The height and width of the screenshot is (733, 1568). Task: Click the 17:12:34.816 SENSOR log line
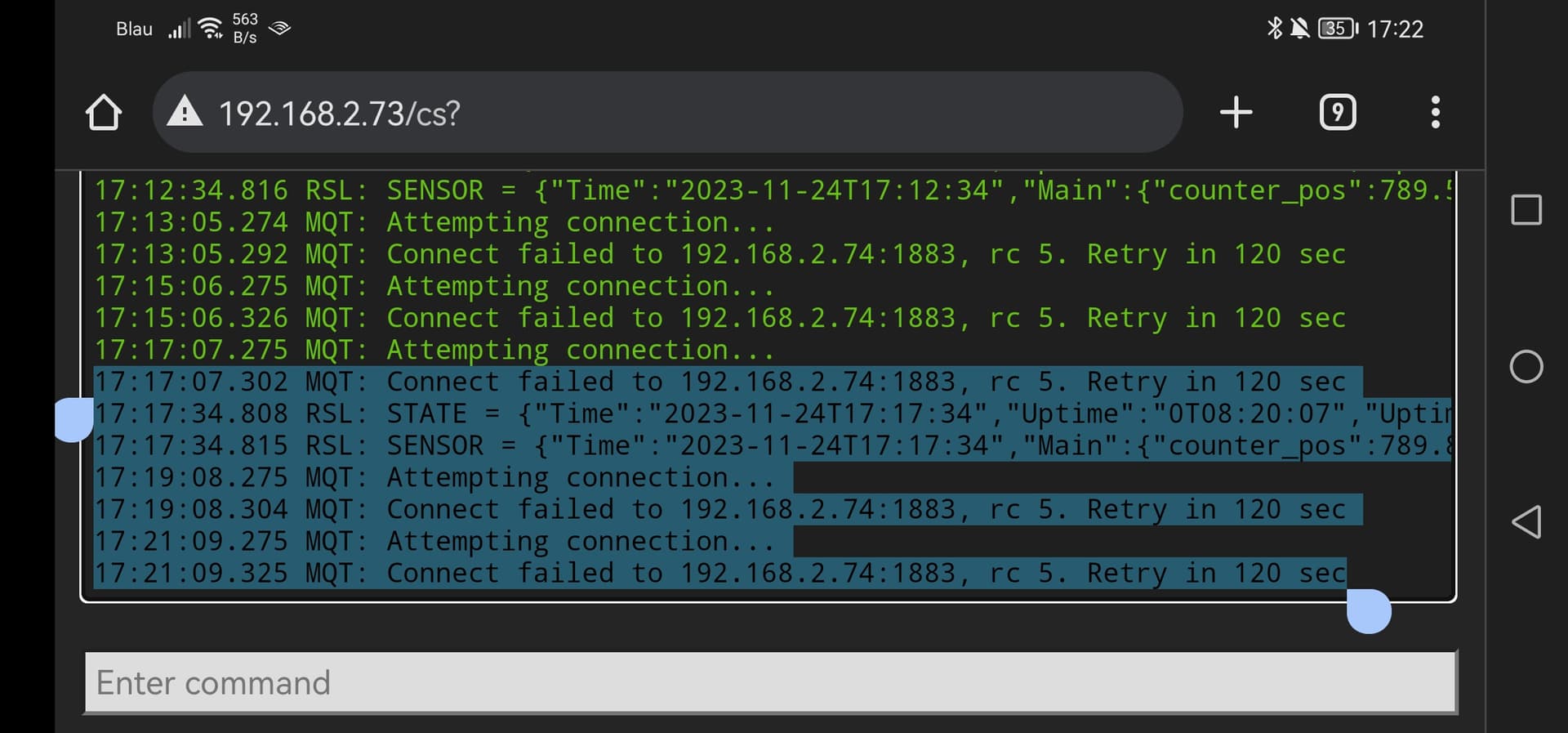(773, 190)
